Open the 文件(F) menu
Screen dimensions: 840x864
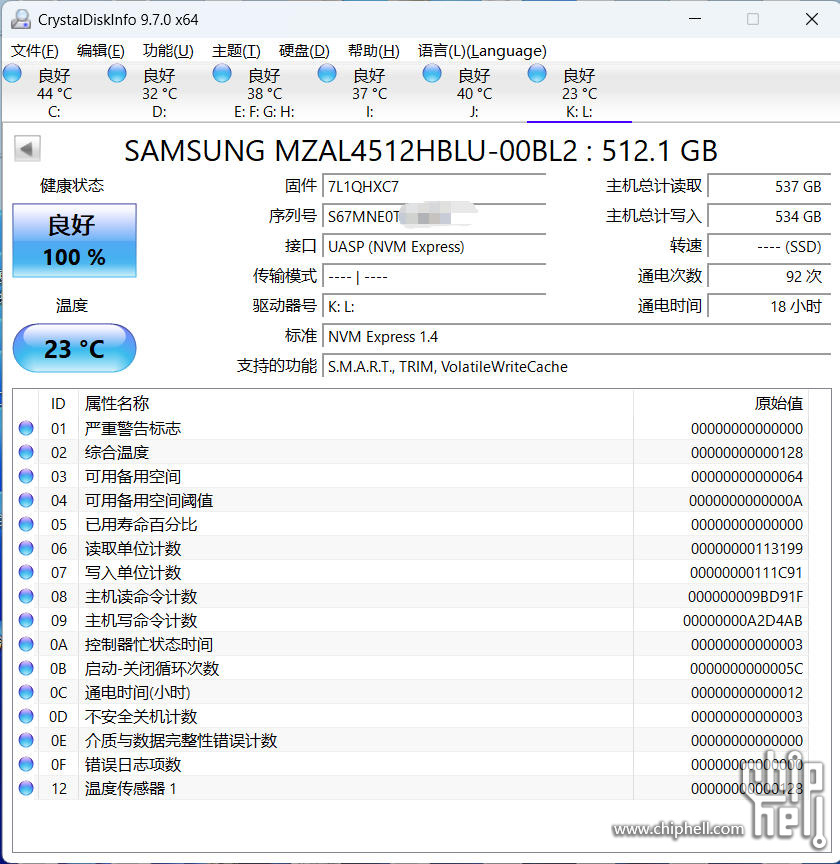click(x=34, y=51)
